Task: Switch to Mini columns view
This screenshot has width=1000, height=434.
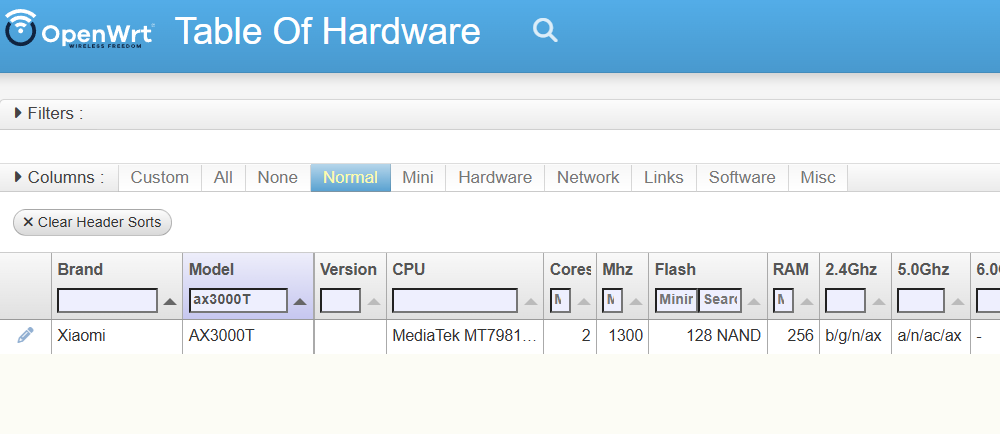Action: click(x=418, y=177)
